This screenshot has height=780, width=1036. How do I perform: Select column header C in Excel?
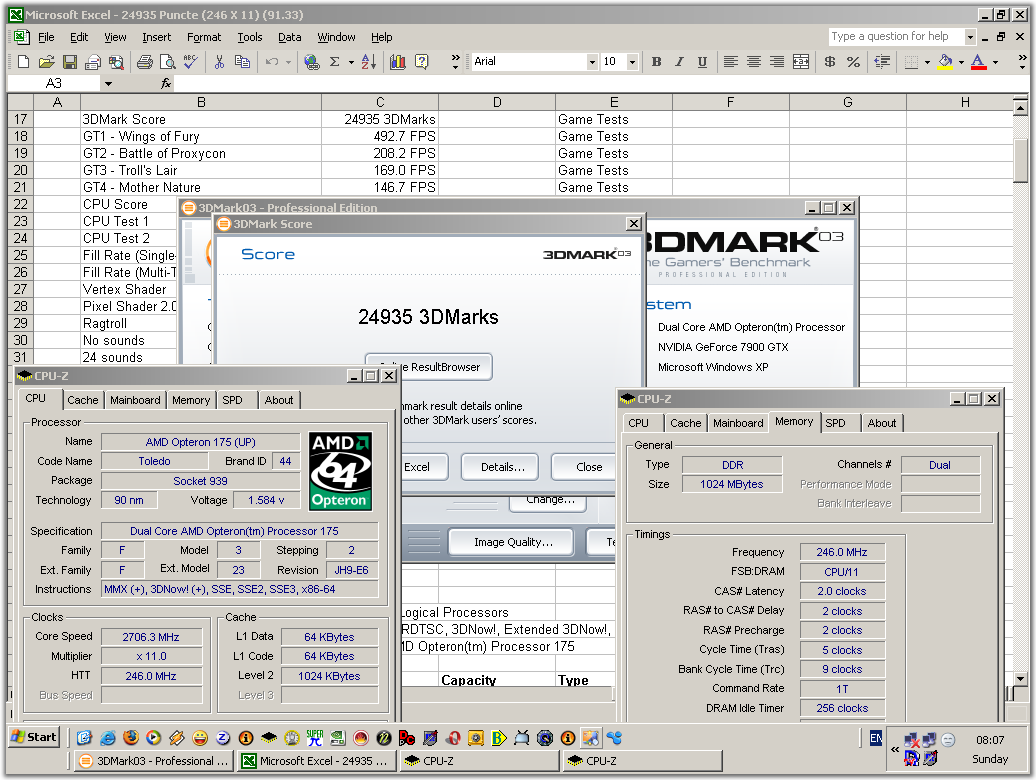(x=380, y=102)
